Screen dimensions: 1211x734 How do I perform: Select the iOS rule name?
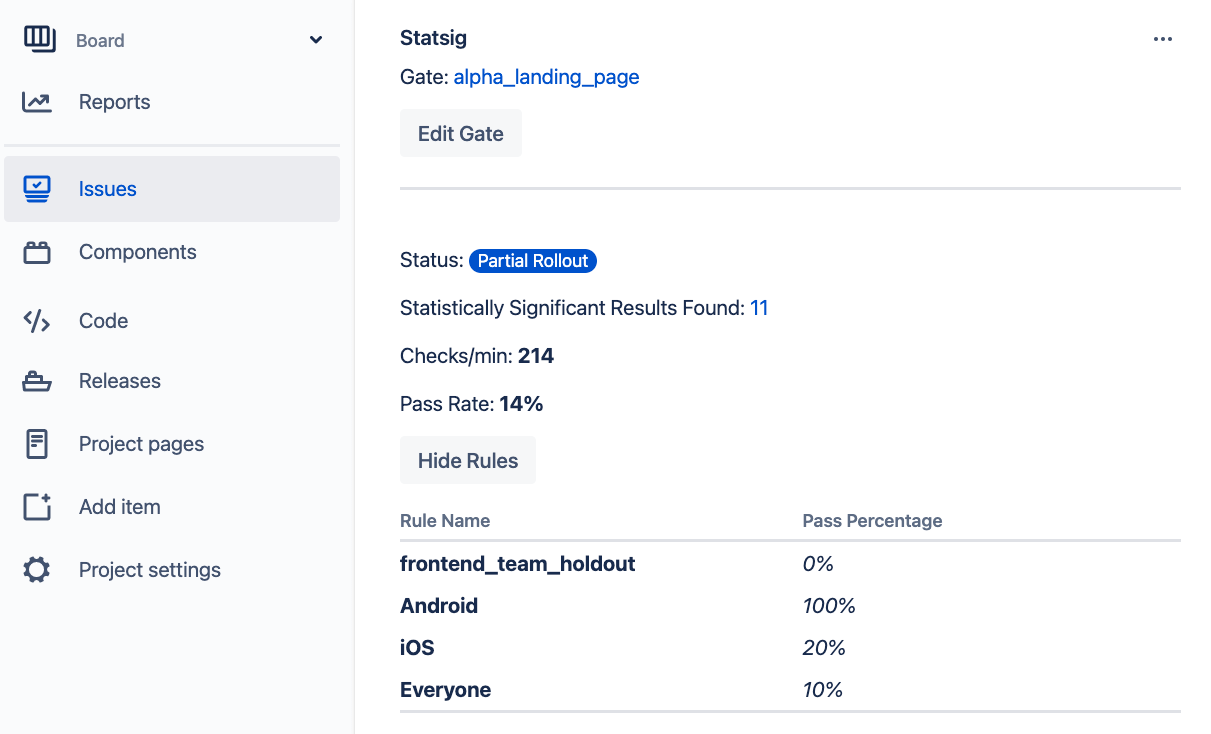(x=417, y=648)
